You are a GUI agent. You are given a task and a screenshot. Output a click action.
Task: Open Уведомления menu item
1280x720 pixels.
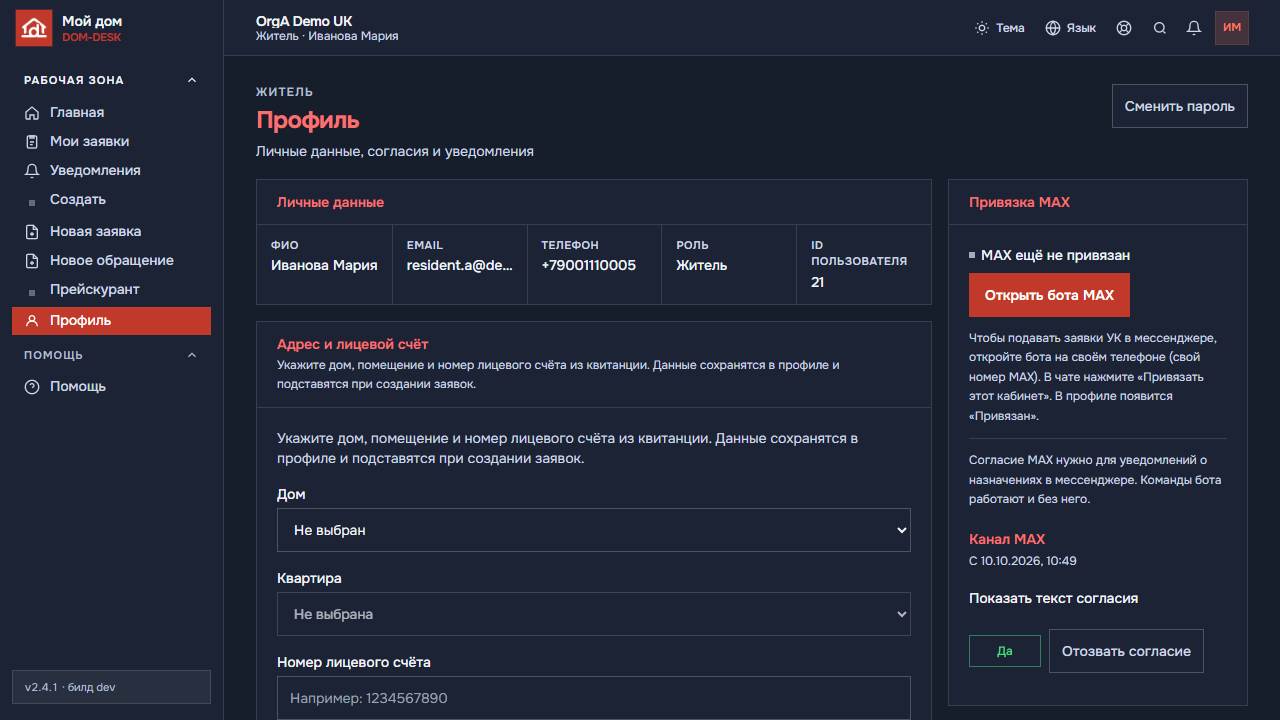coord(111,171)
